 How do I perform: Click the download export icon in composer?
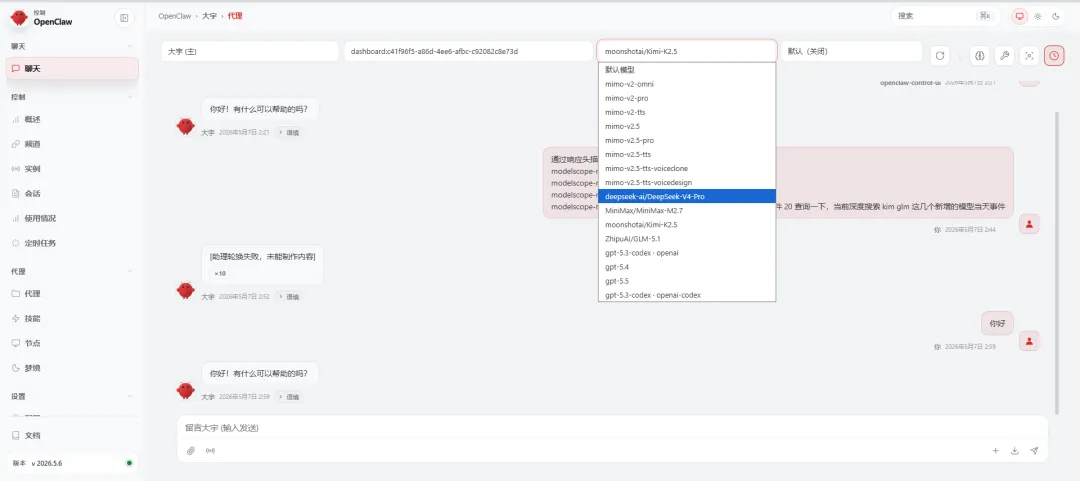point(1015,451)
